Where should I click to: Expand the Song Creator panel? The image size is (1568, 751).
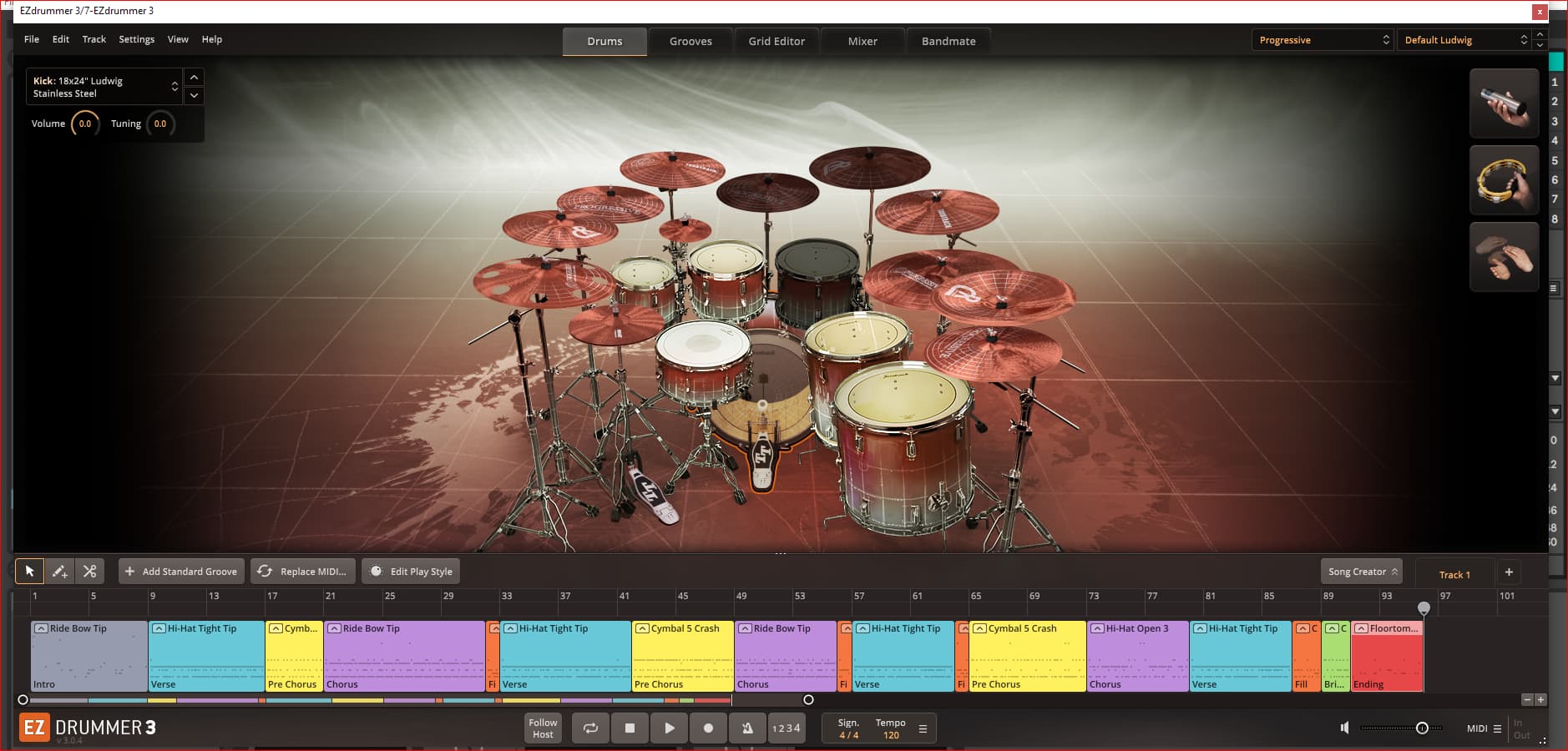point(1362,572)
